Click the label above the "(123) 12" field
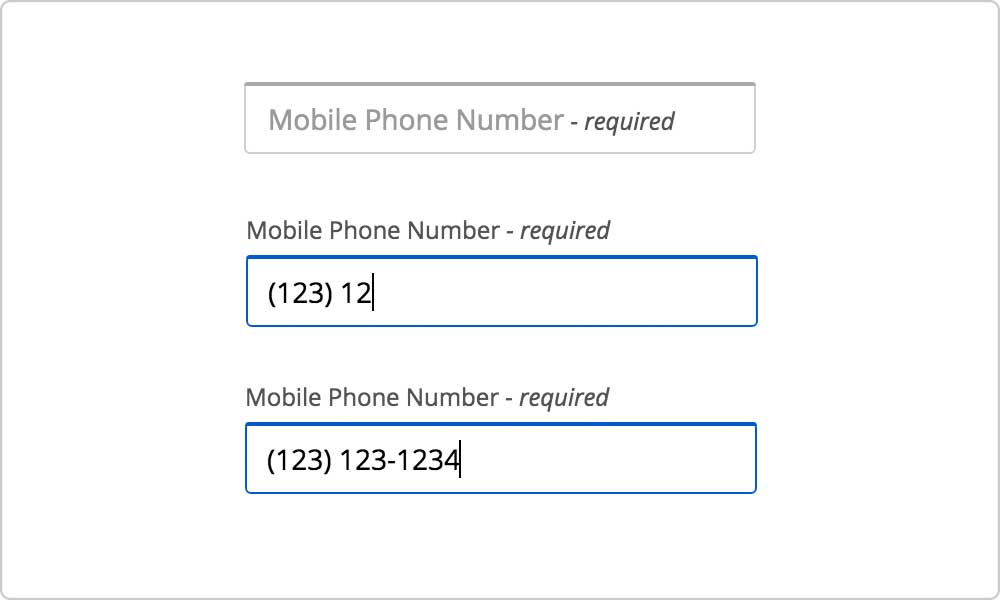The width and height of the screenshot is (1000, 600). tap(428, 231)
